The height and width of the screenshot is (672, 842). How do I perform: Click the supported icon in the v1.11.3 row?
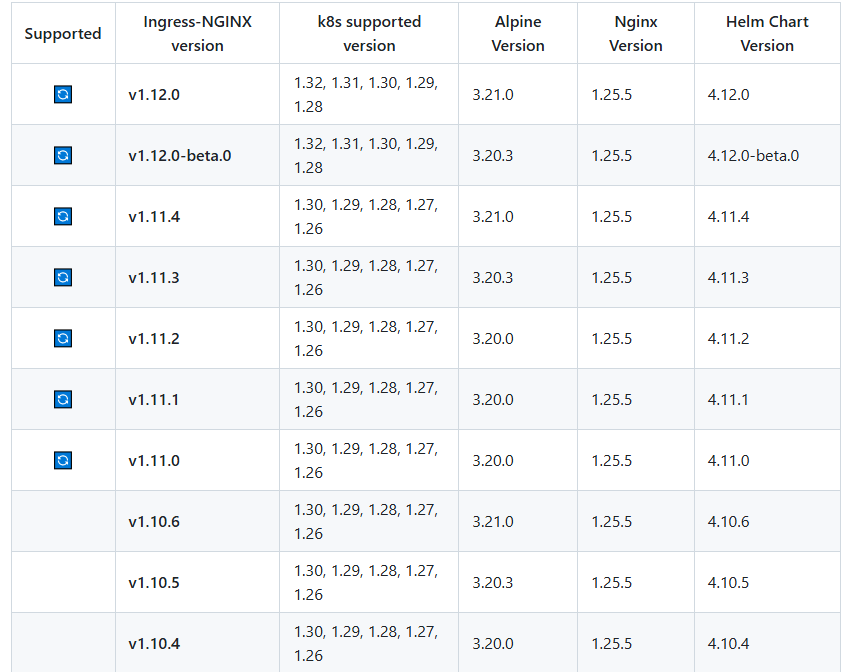tap(63, 278)
